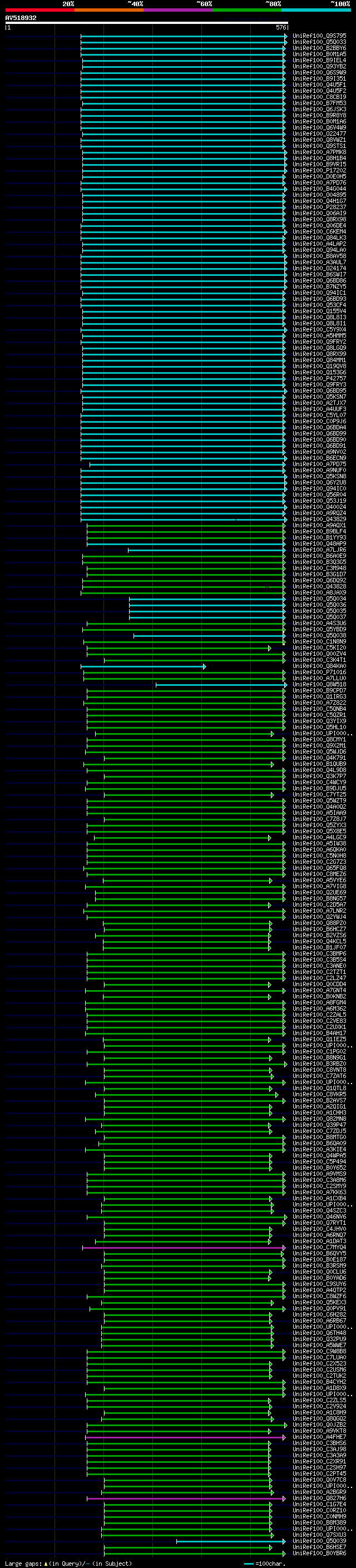The height and width of the screenshot is (1568, 356).
Task: Click the cyan alignment bar for UniRef100_Q5Q039
Action: point(231,1541)
